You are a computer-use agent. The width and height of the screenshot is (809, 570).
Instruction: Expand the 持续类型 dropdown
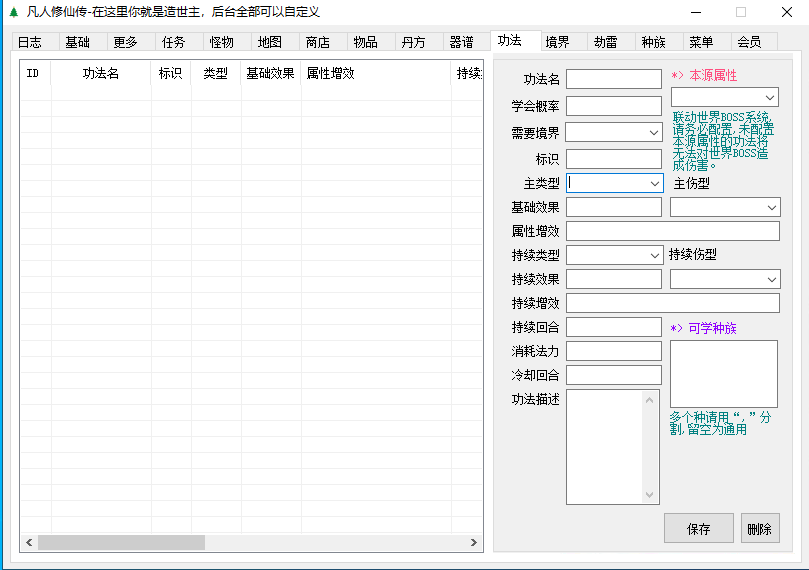tap(614, 255)
